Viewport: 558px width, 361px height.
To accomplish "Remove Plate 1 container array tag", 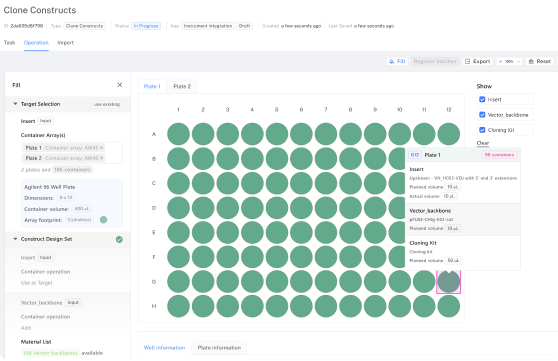I will 102,148.
